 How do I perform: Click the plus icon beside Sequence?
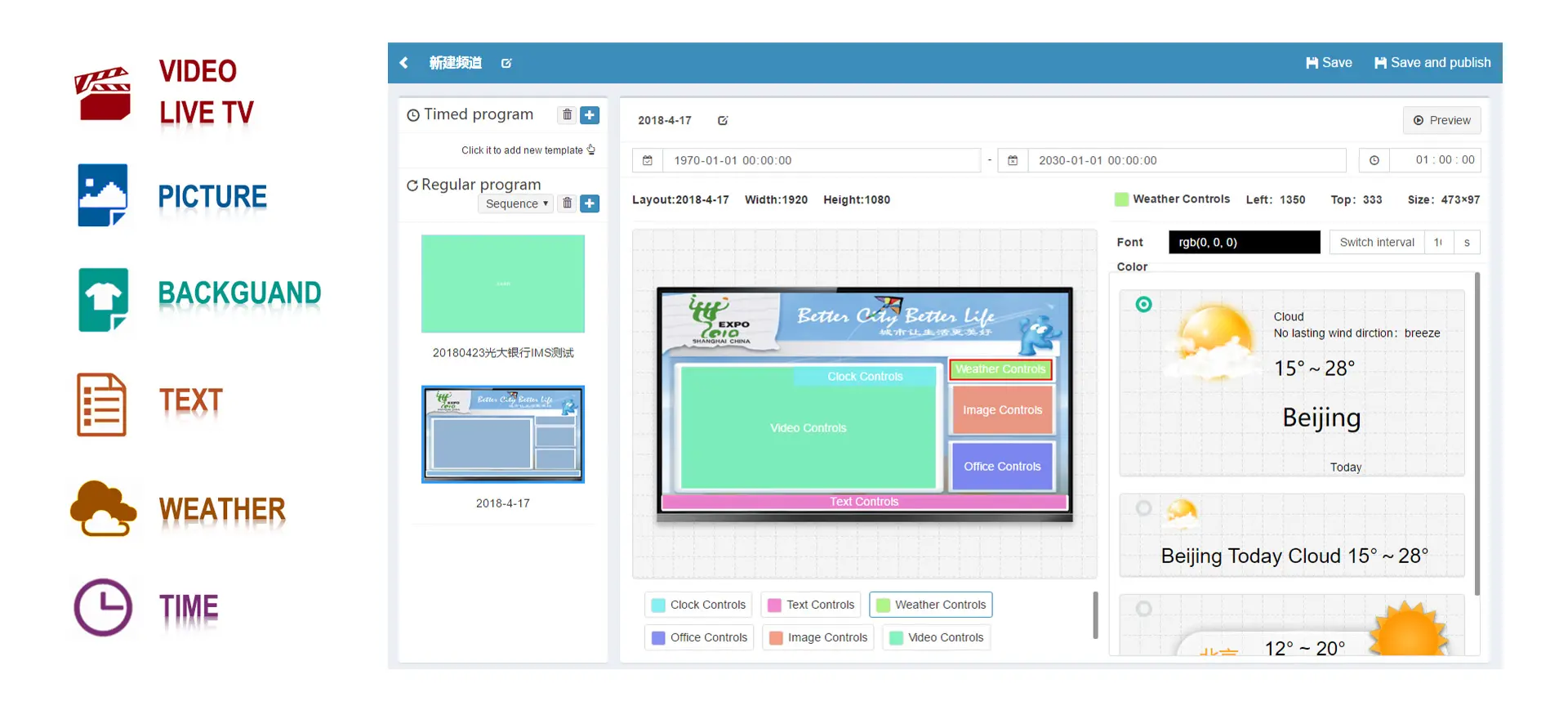(x=590, y=203)
